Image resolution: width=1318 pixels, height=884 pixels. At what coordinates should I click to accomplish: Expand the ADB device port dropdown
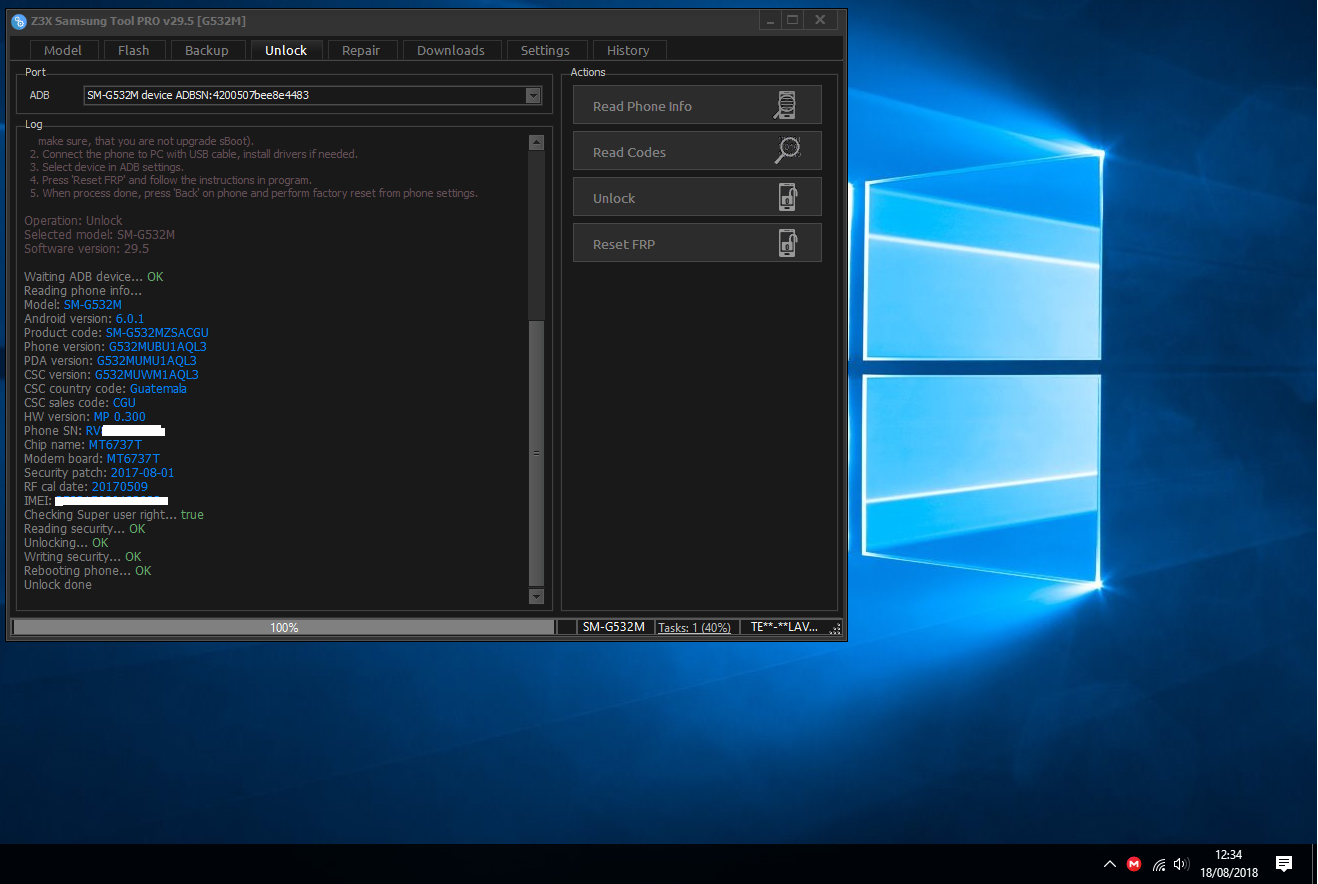533,96
